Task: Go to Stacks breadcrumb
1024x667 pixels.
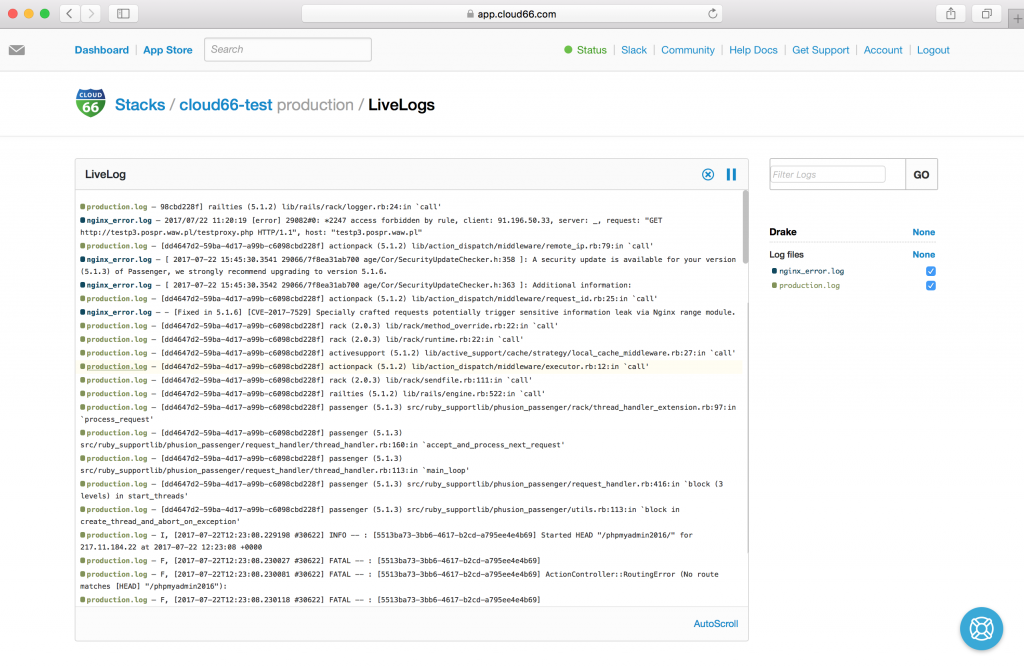Action: coord(140,105)
